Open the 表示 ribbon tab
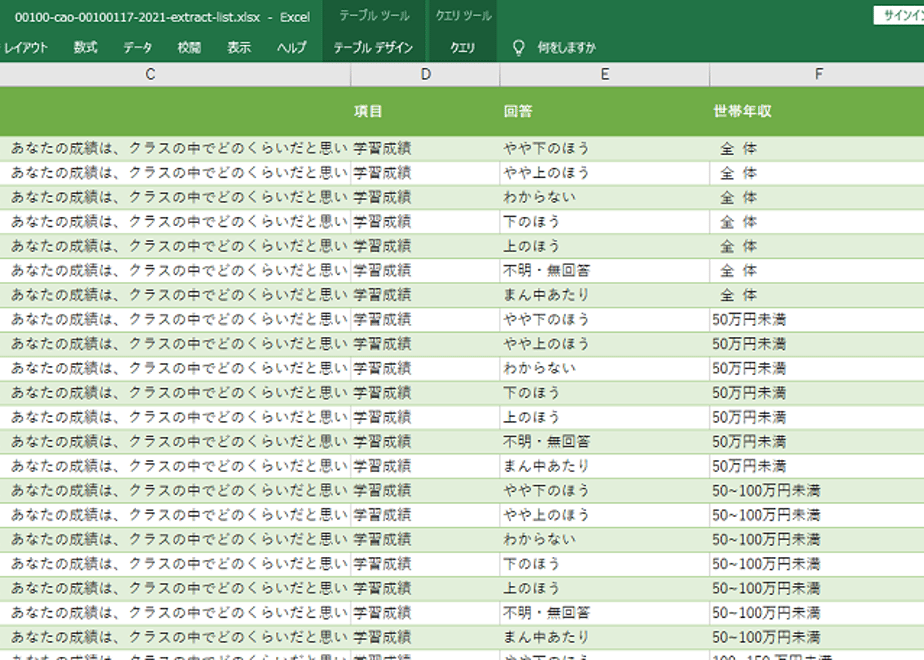 tap(239, 48)
